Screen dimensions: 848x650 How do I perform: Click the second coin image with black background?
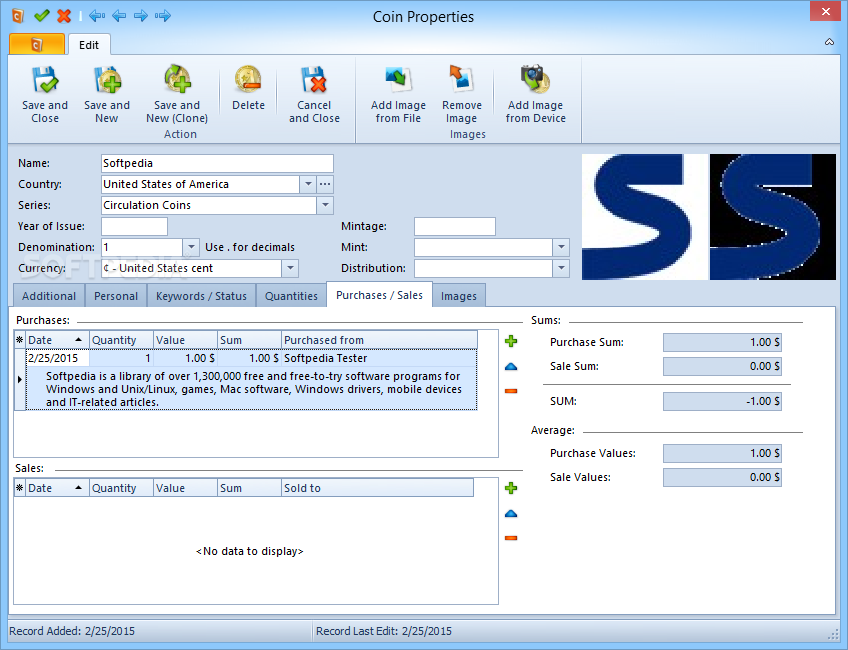773,217
